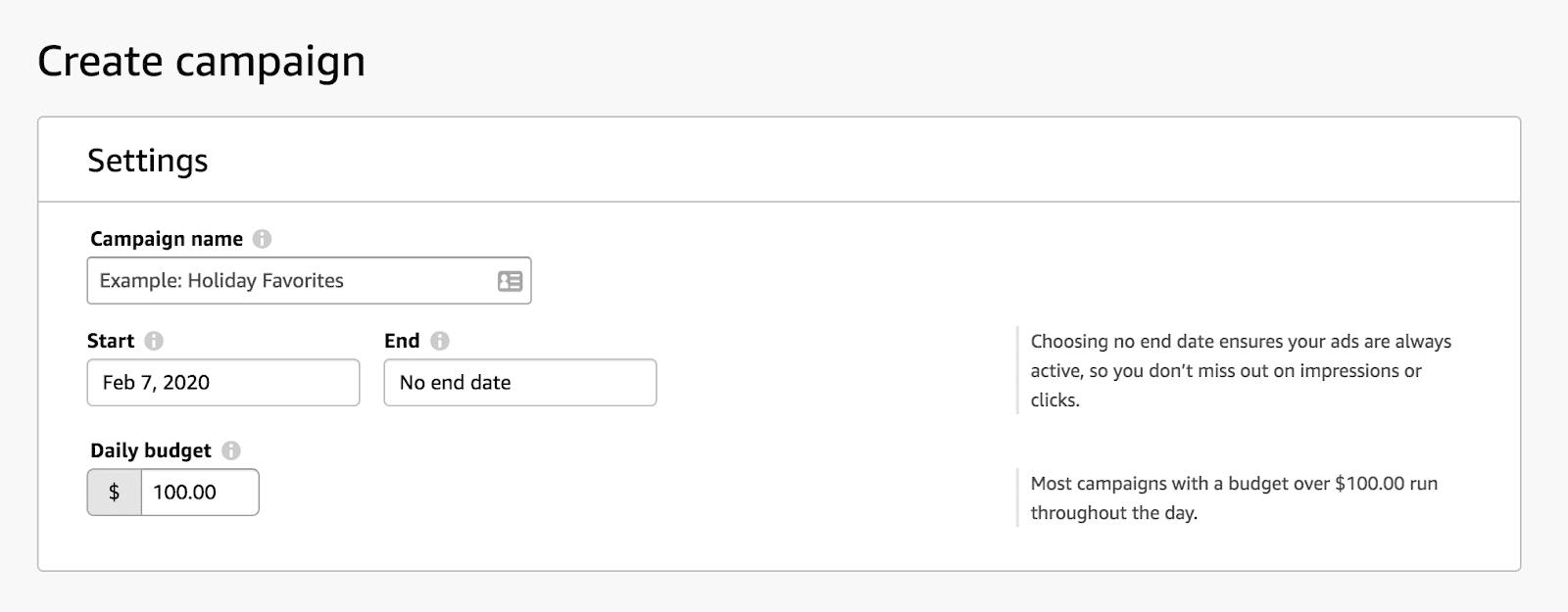Click the Start field label
Screen dimensions: 1568x612
coord(111,341)
